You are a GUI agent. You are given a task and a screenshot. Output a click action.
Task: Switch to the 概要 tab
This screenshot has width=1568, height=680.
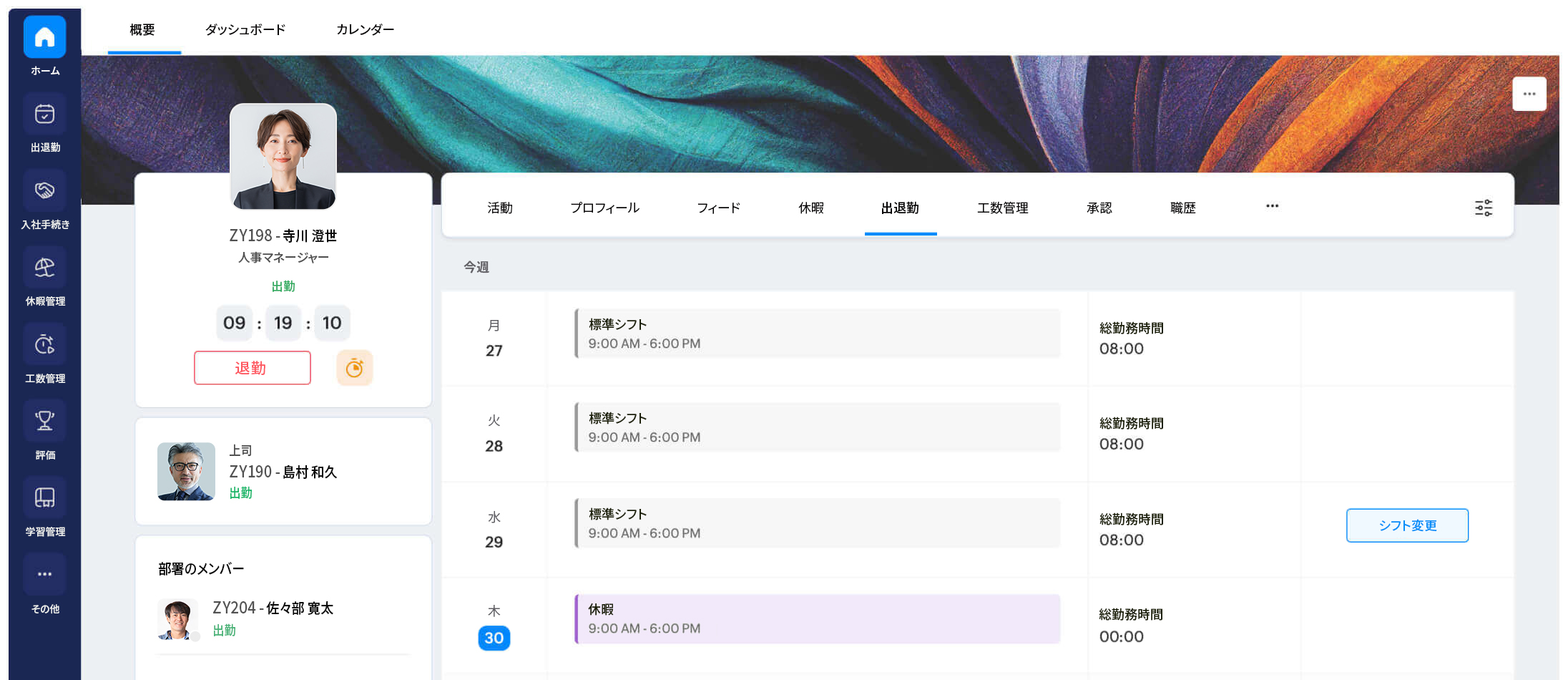tap(144, 29)
